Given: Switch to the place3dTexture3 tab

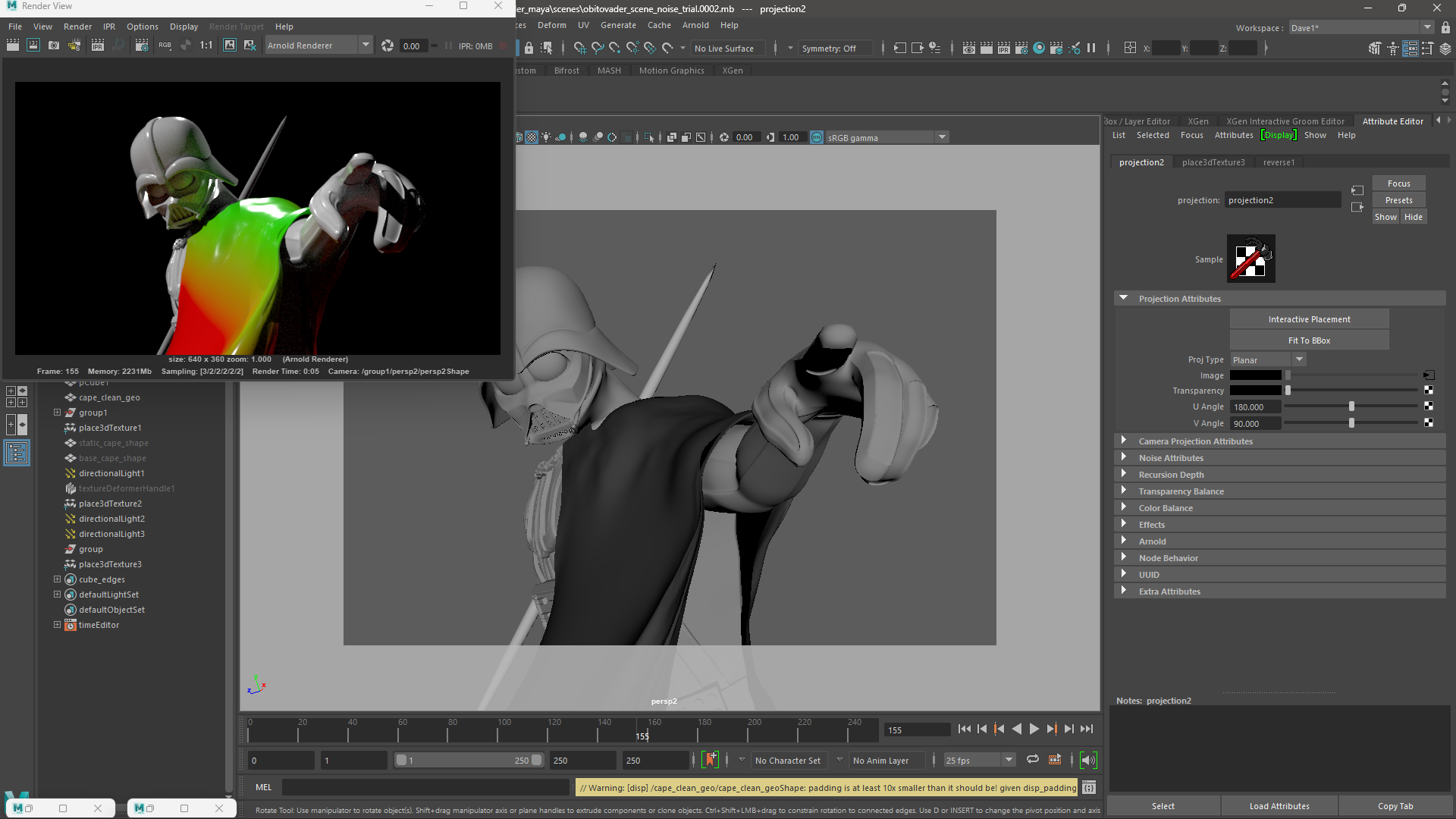Looking at the screenshot, I should coord(1213,162).
